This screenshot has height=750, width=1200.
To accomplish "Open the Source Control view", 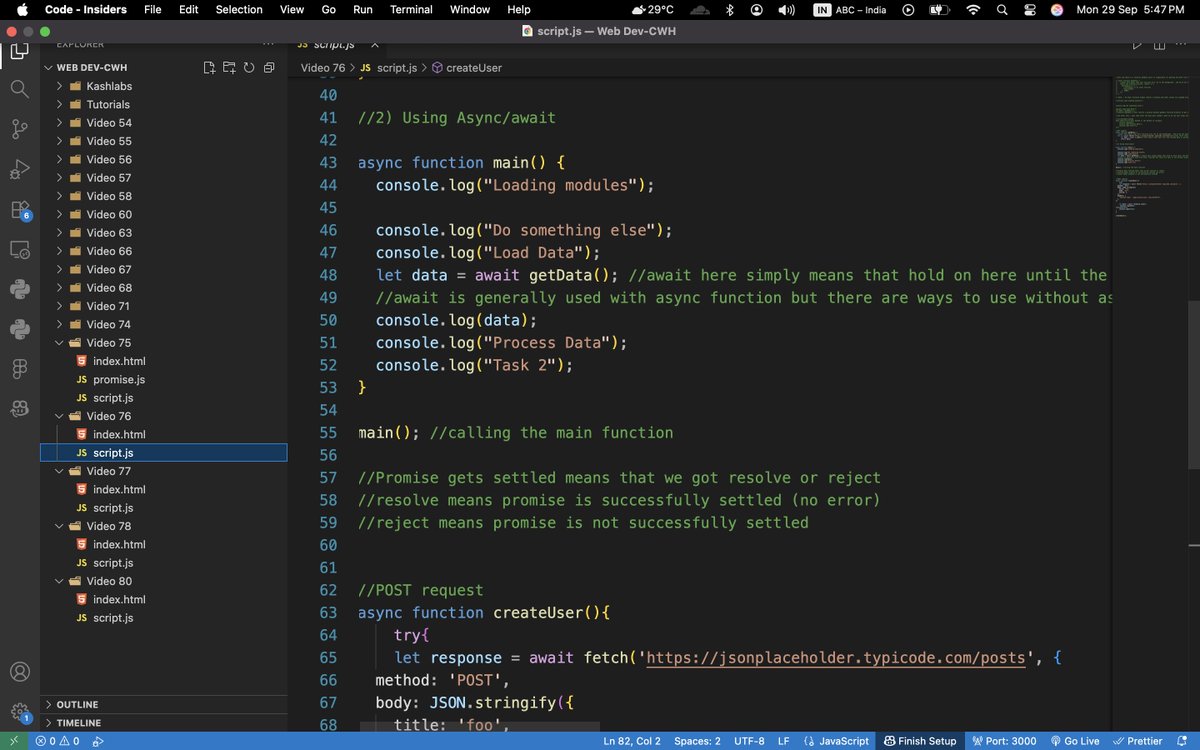I will tap(19, 129).
